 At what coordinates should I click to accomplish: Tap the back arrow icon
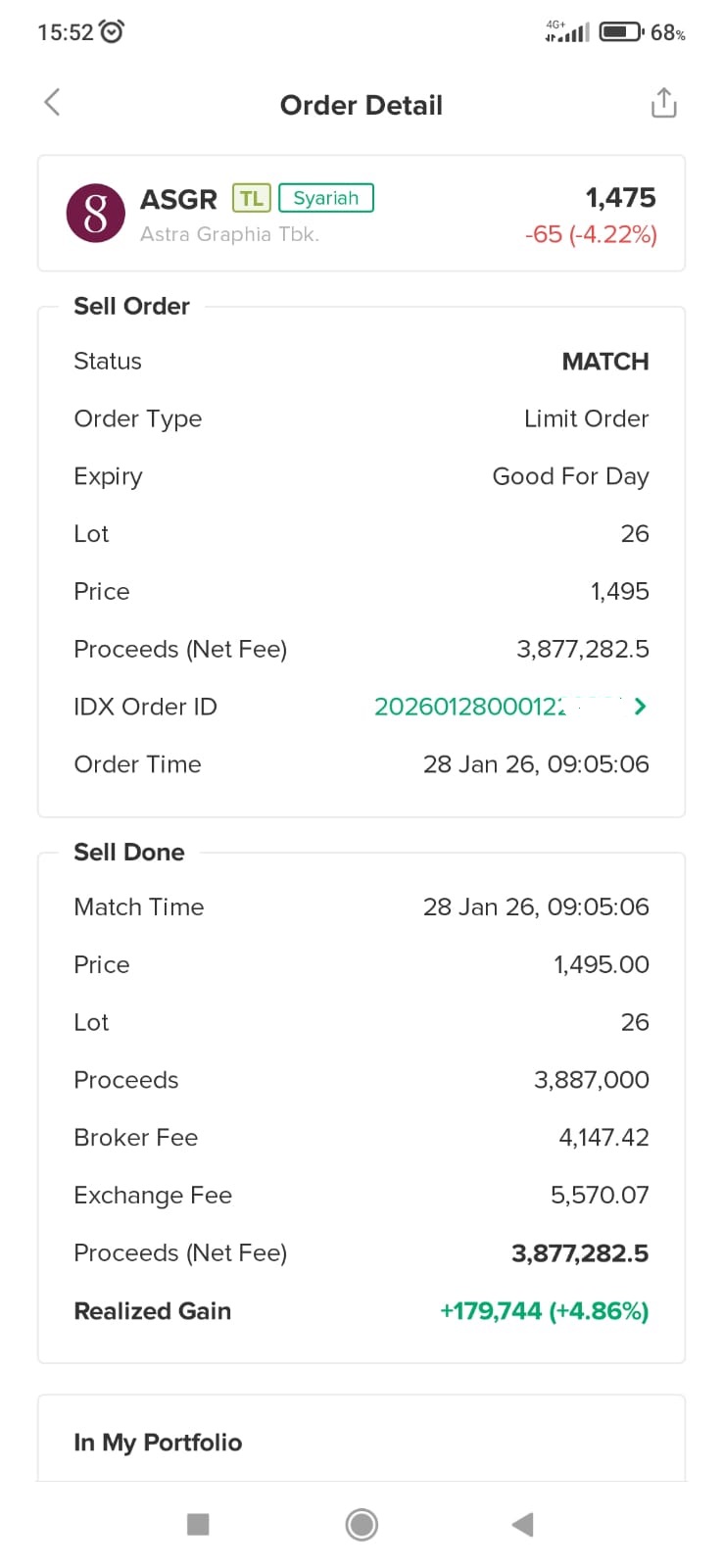pos(53,102)
